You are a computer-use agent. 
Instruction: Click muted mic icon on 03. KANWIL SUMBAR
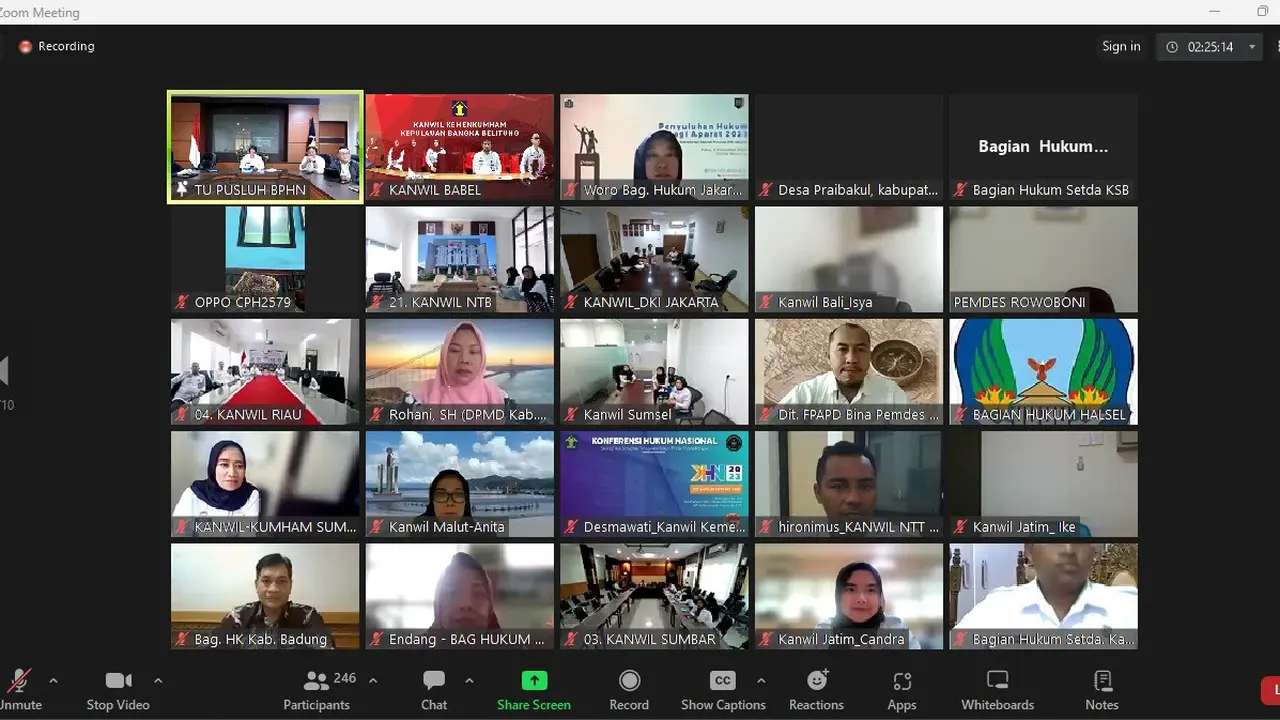(571, 639)
